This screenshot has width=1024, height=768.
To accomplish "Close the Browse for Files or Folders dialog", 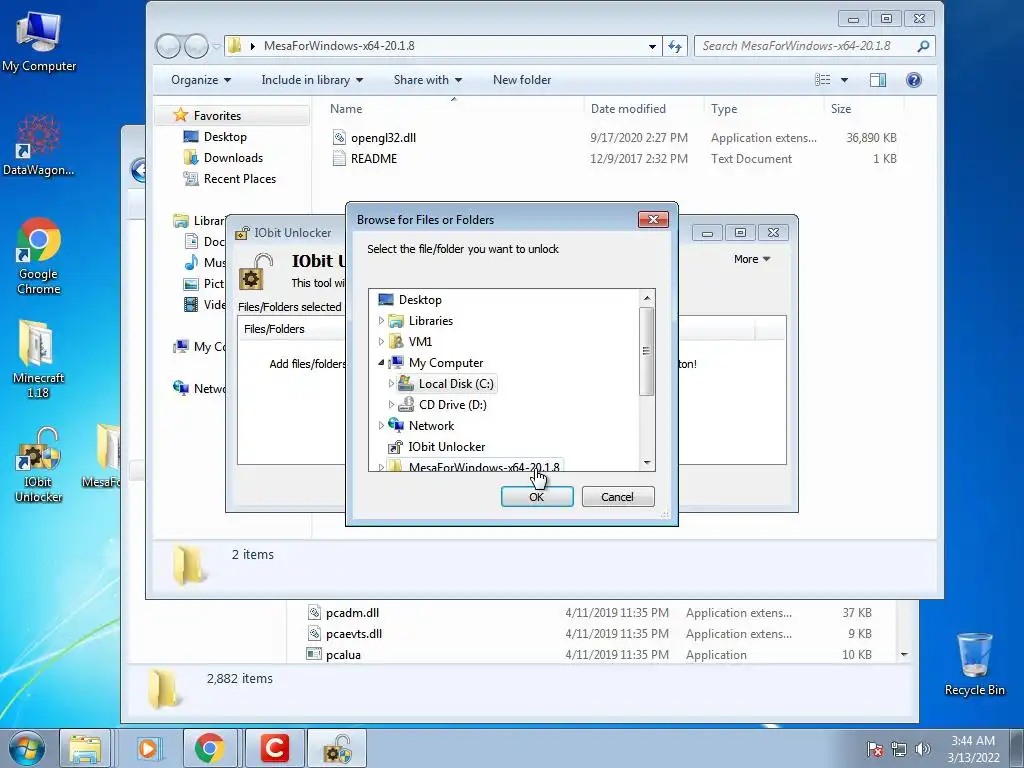I will click(653, 219).
